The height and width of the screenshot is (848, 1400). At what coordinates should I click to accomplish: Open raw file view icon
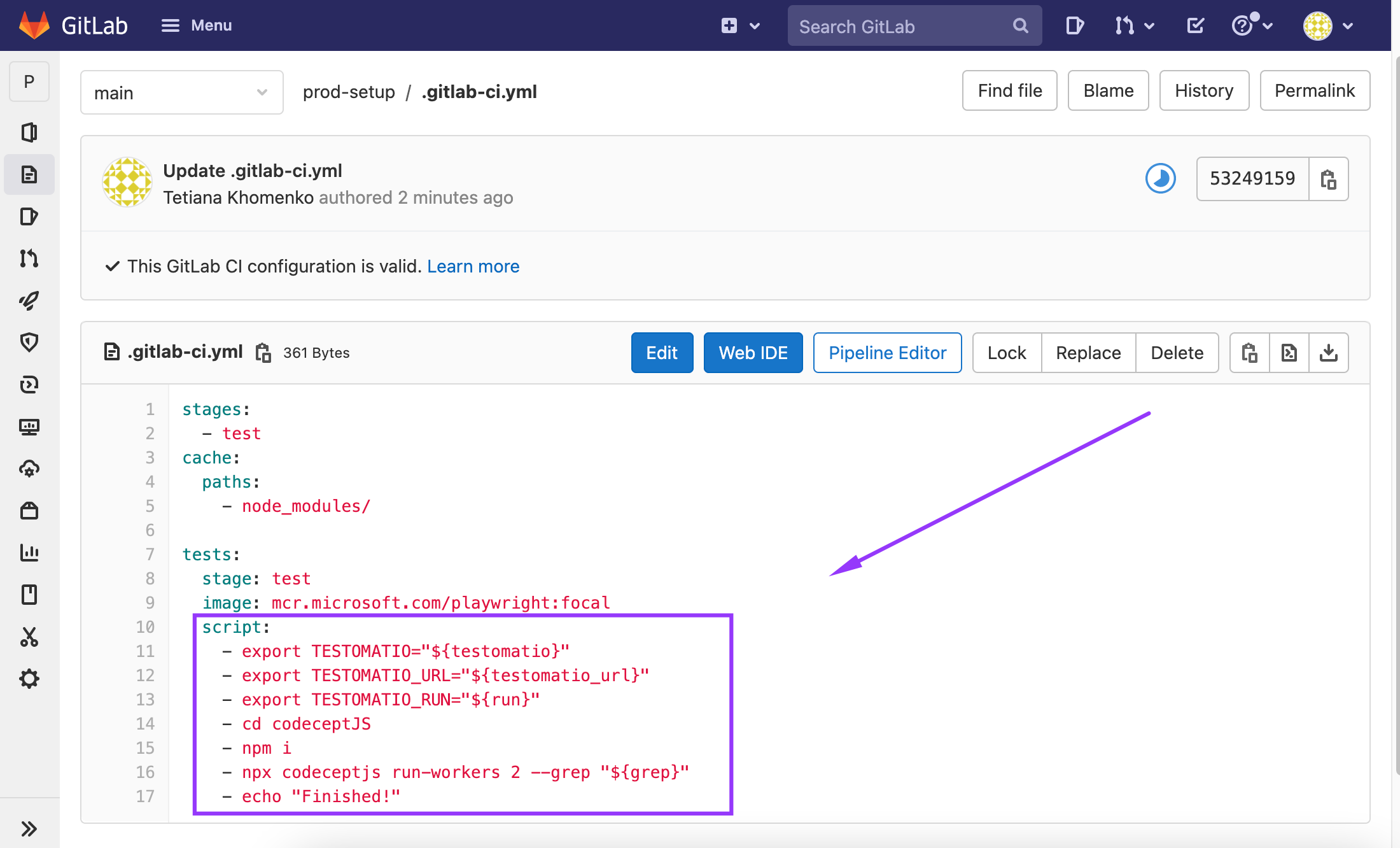(x=1289, y=353)
